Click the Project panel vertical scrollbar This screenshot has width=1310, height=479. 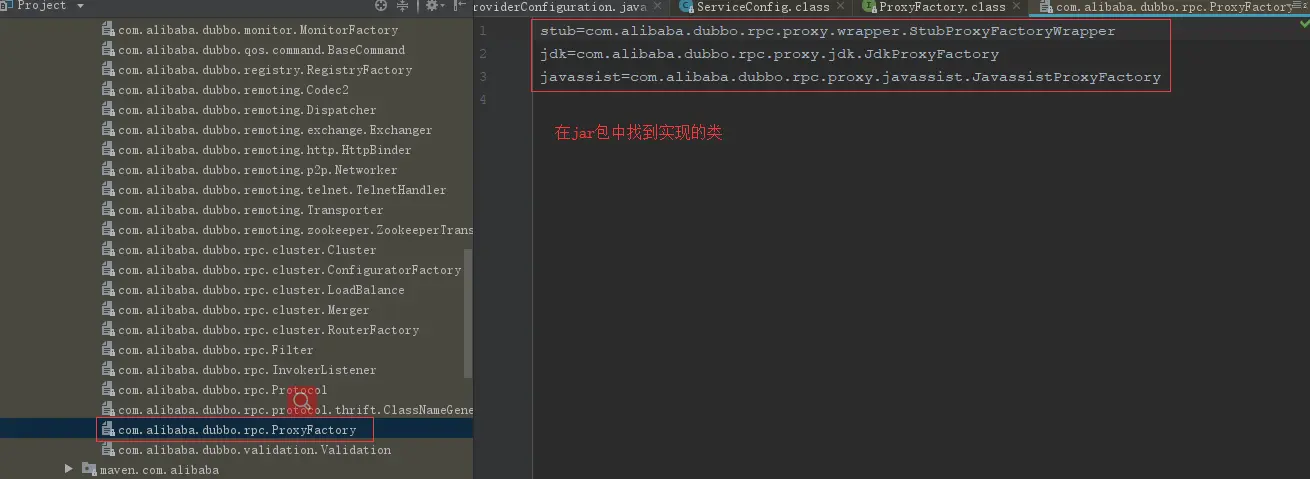468,312
